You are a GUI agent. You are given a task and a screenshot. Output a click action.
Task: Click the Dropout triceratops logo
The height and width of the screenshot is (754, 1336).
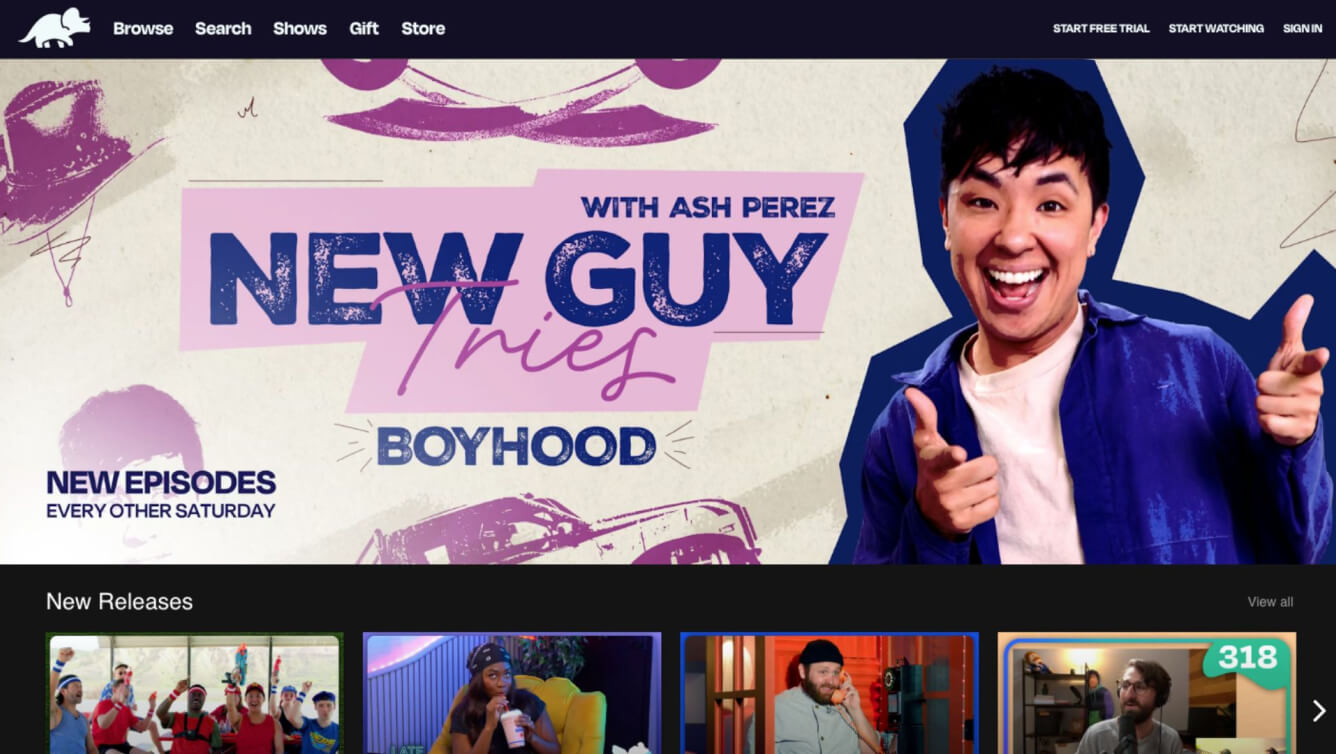(54, 28)
